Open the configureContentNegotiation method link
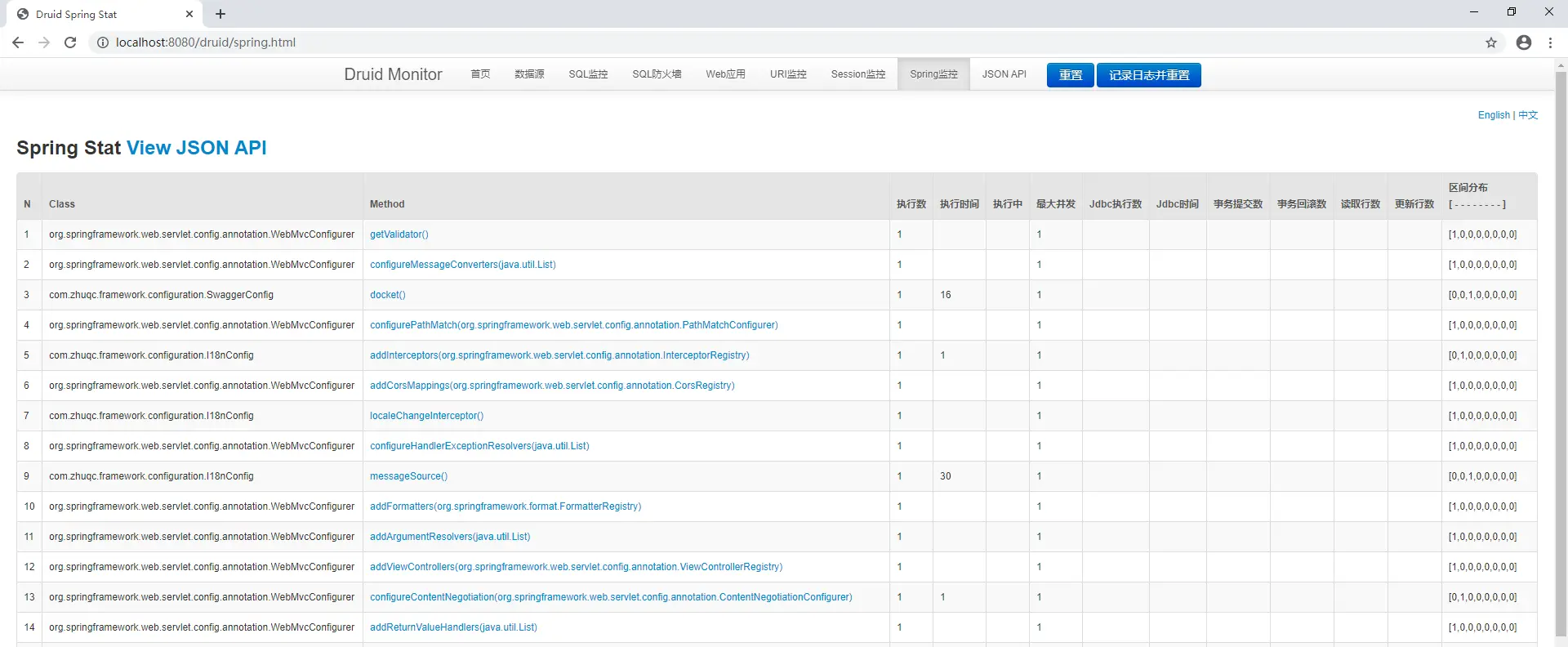 tap(611, 597)
